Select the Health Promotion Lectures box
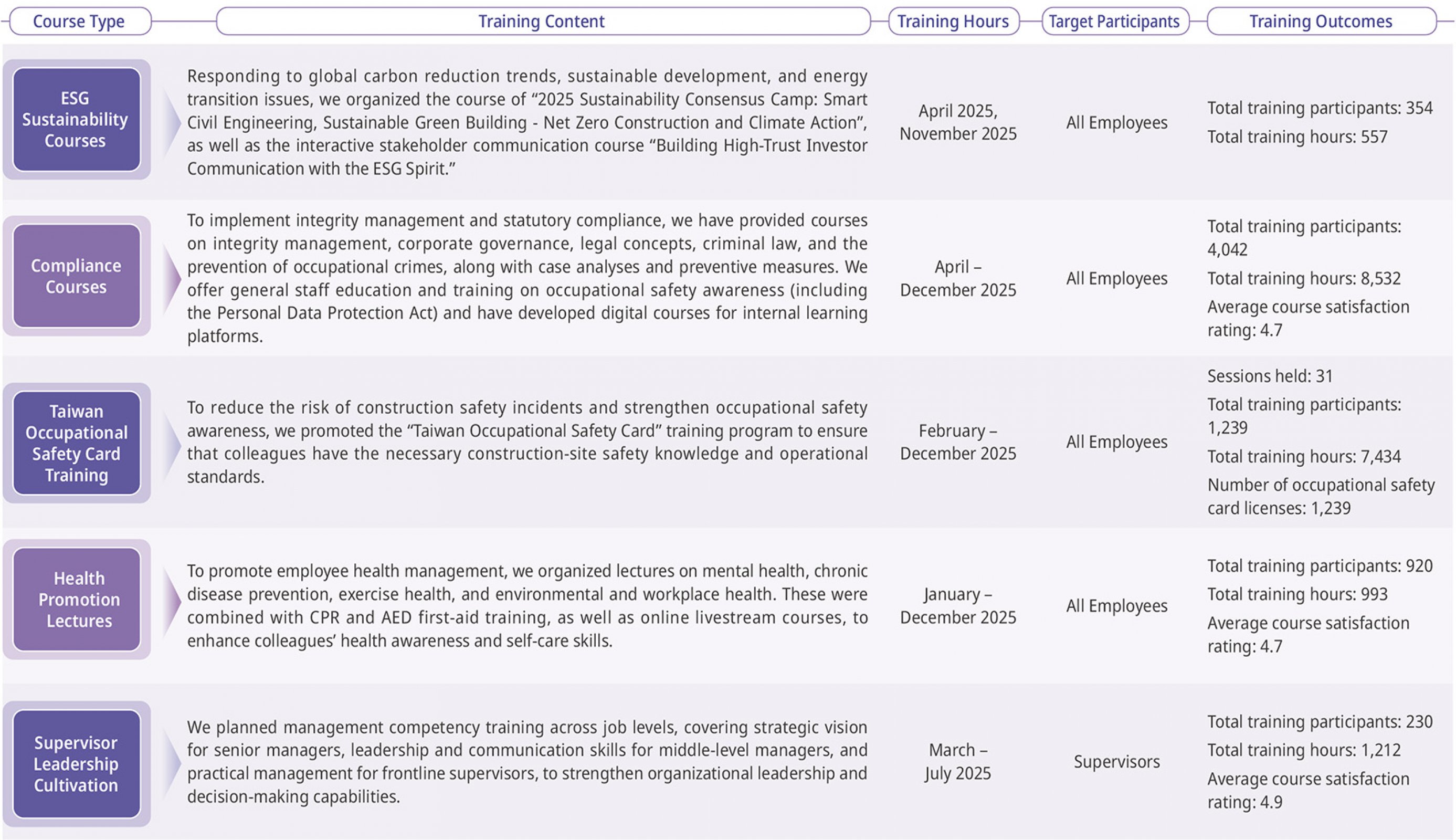The image size is (1456, 840). point(77,600)
